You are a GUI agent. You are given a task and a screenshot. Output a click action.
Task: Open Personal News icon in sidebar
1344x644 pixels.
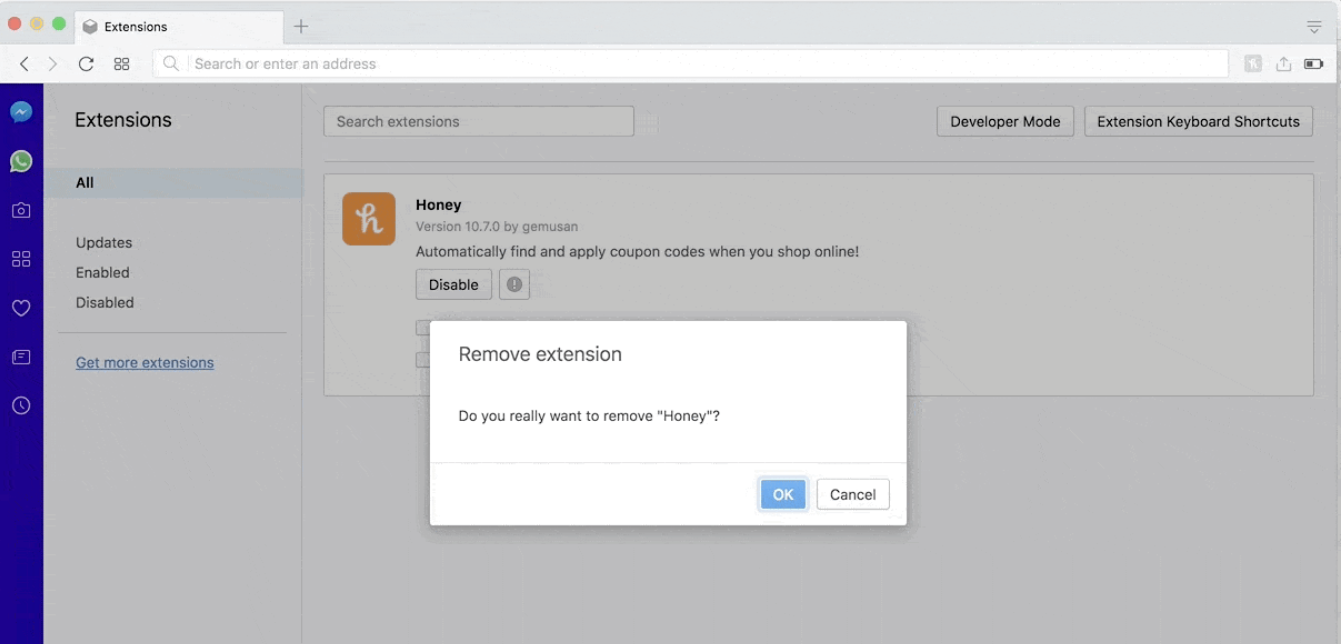point(21,357)
